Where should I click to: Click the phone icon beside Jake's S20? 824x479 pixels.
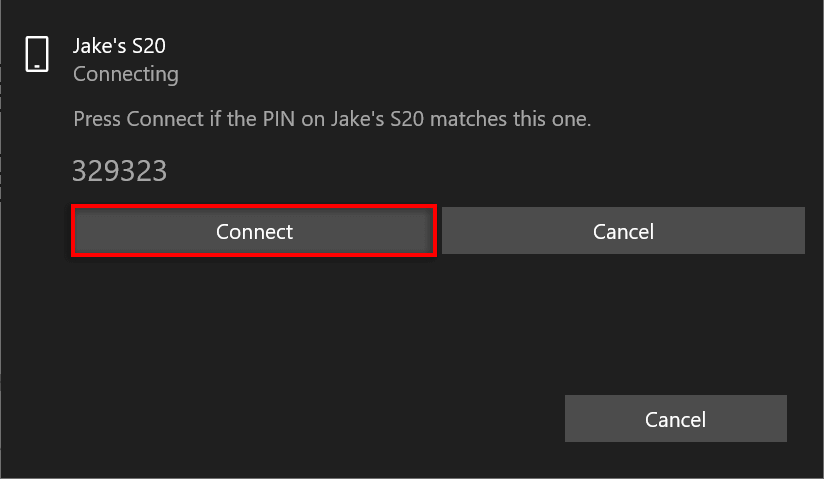(x=37, y=54)
